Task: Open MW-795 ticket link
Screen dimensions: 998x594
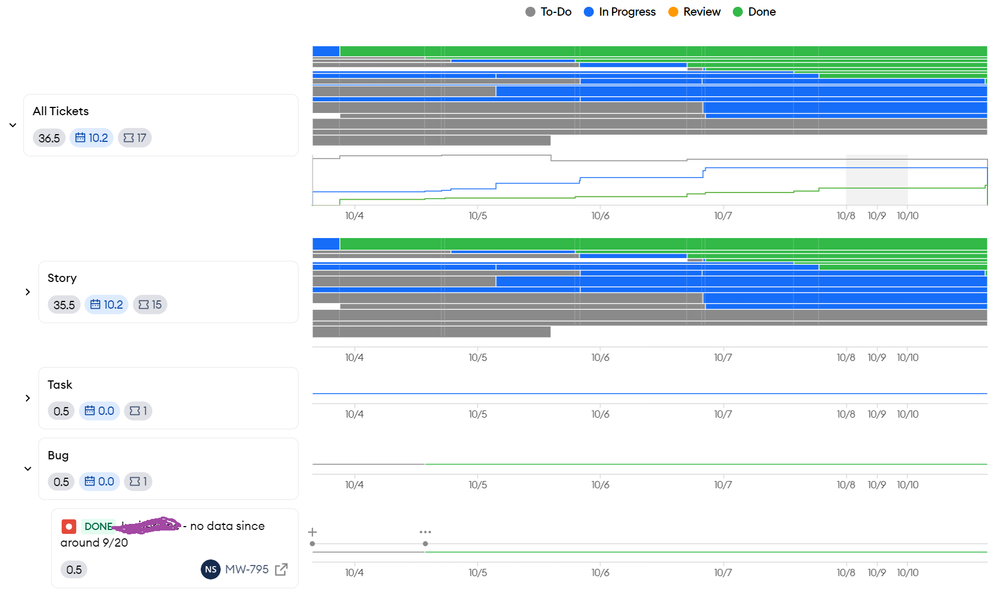Action: pyautogui.click(x=247, y=569)
